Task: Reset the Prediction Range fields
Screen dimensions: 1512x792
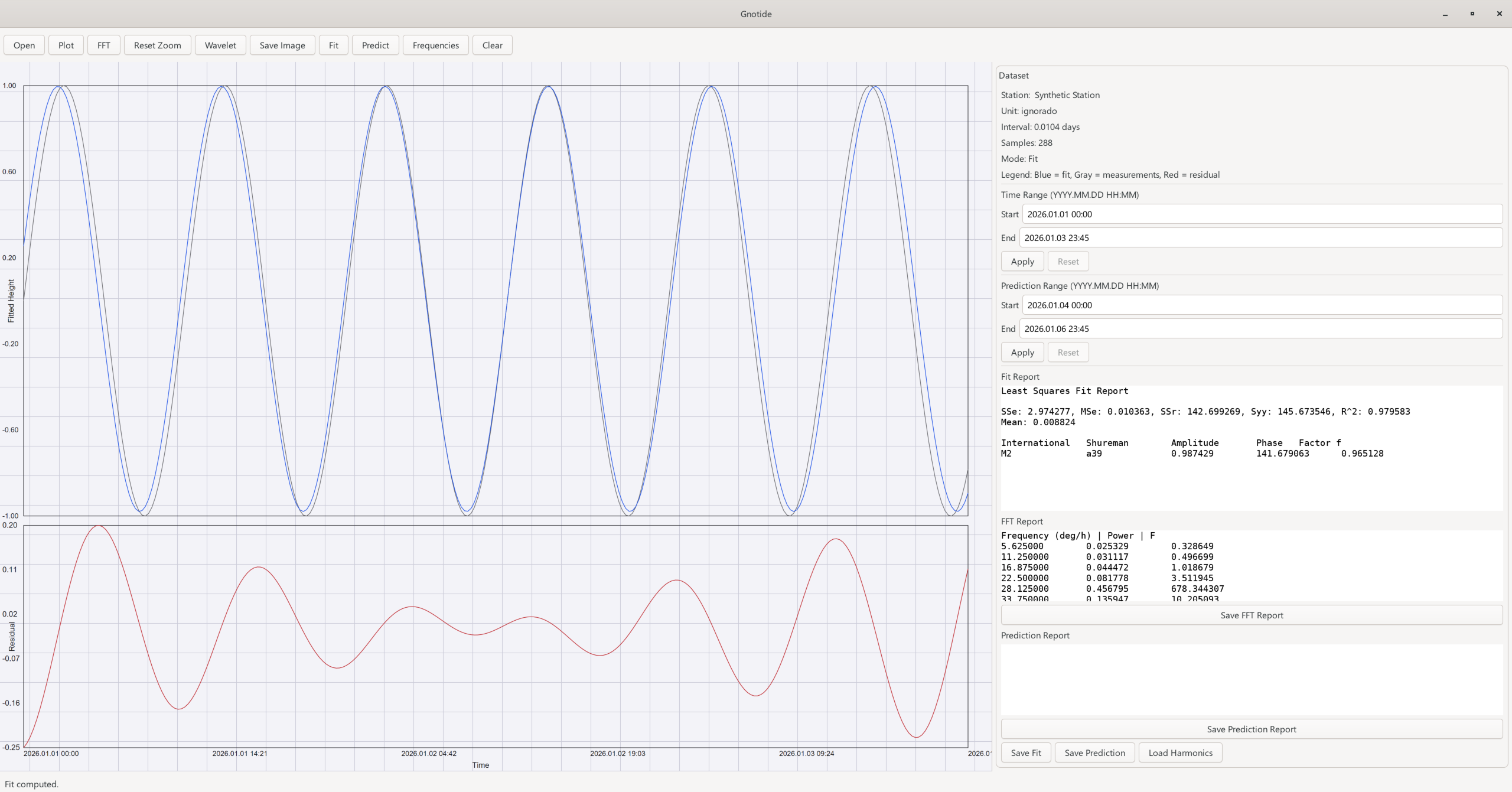Action: pos(1068,352)
